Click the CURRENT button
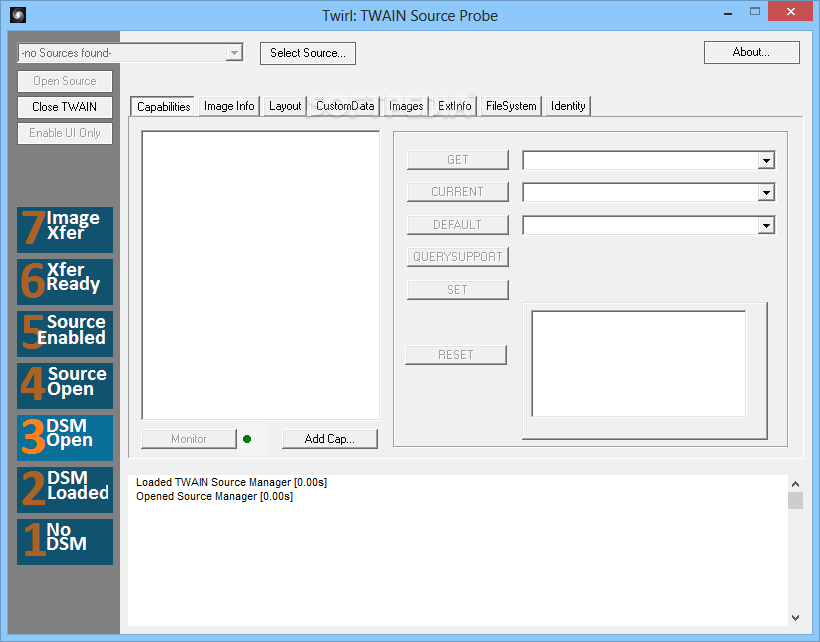 458,192
